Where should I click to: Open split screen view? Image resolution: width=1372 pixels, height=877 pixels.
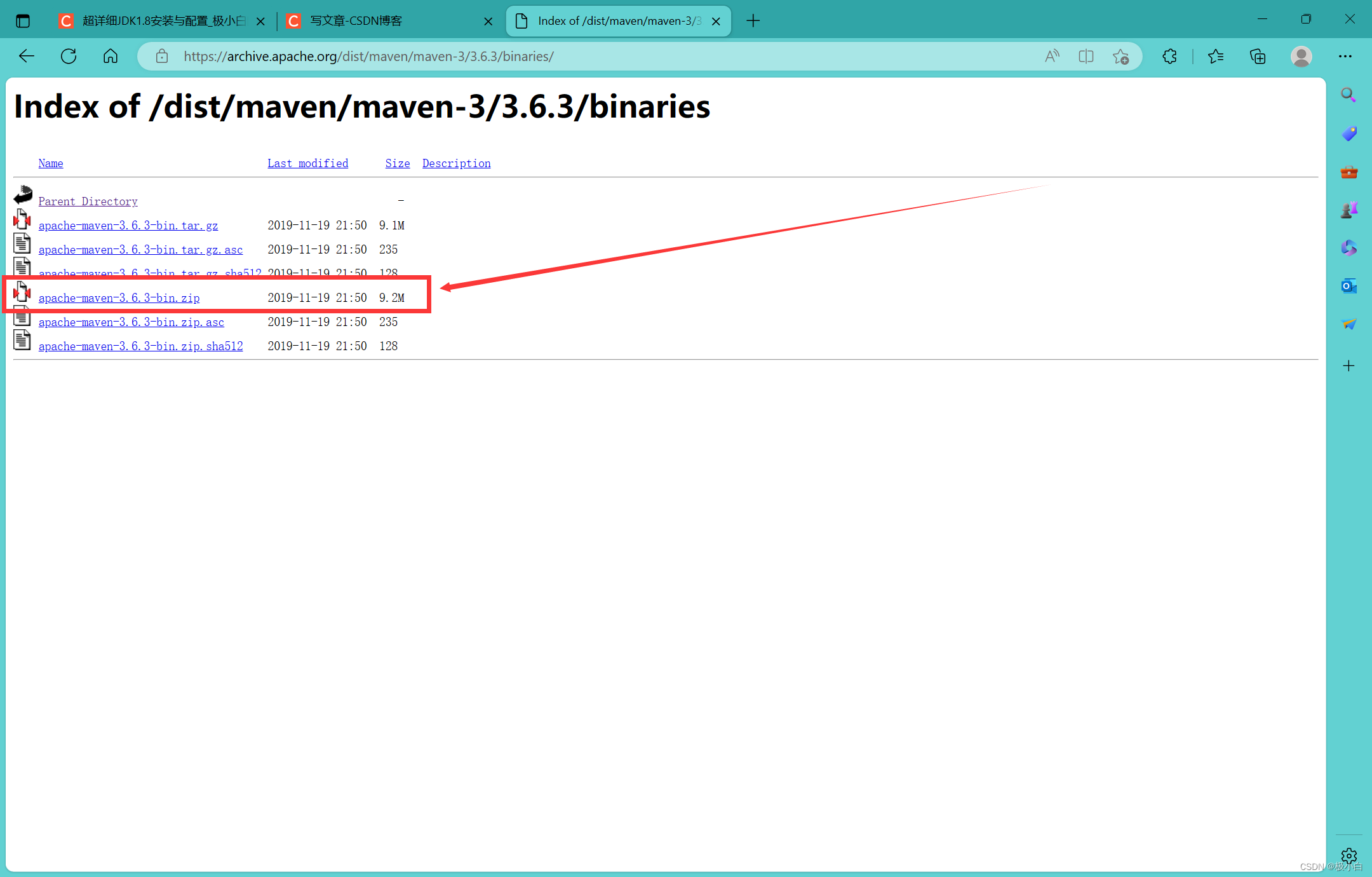pyautogui.click(x=1086, y=57)
